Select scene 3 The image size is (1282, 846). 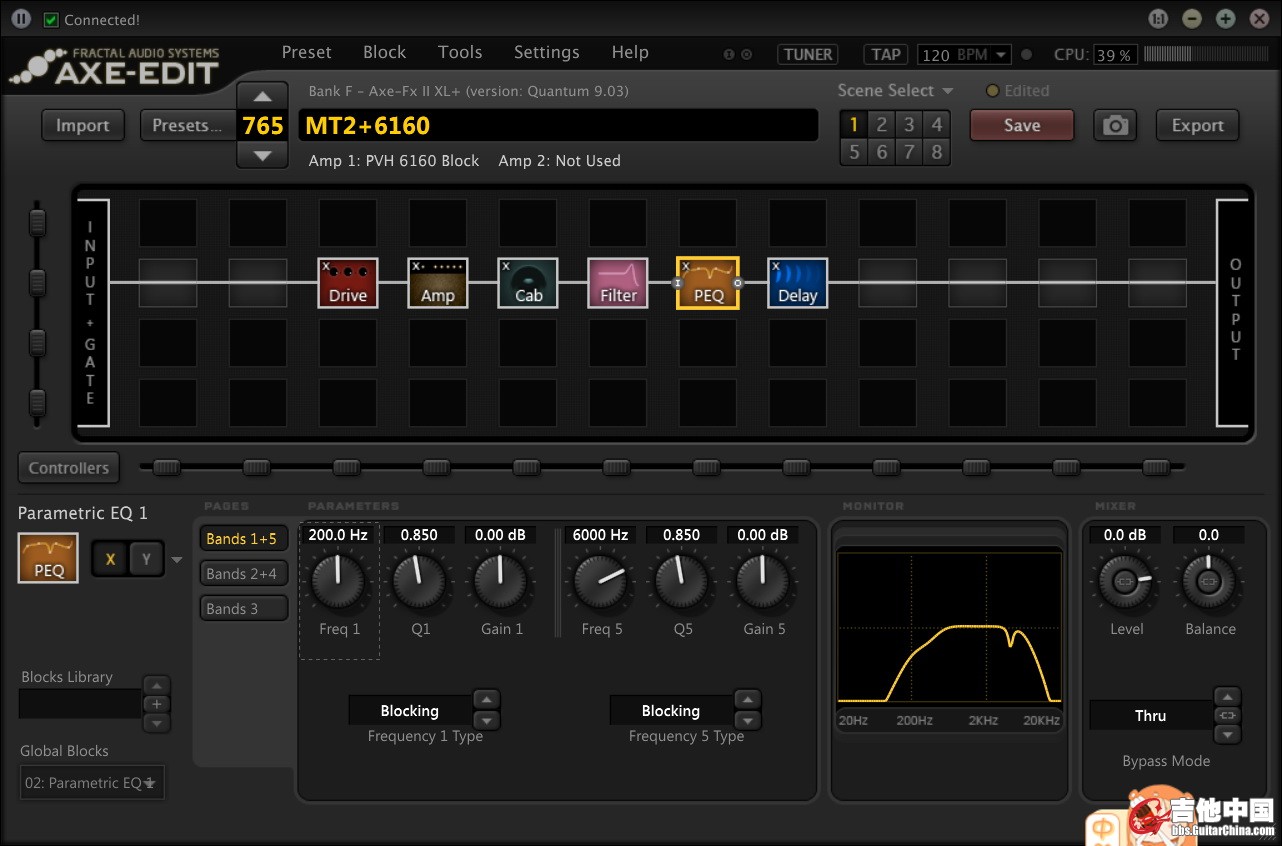[909, 125]
